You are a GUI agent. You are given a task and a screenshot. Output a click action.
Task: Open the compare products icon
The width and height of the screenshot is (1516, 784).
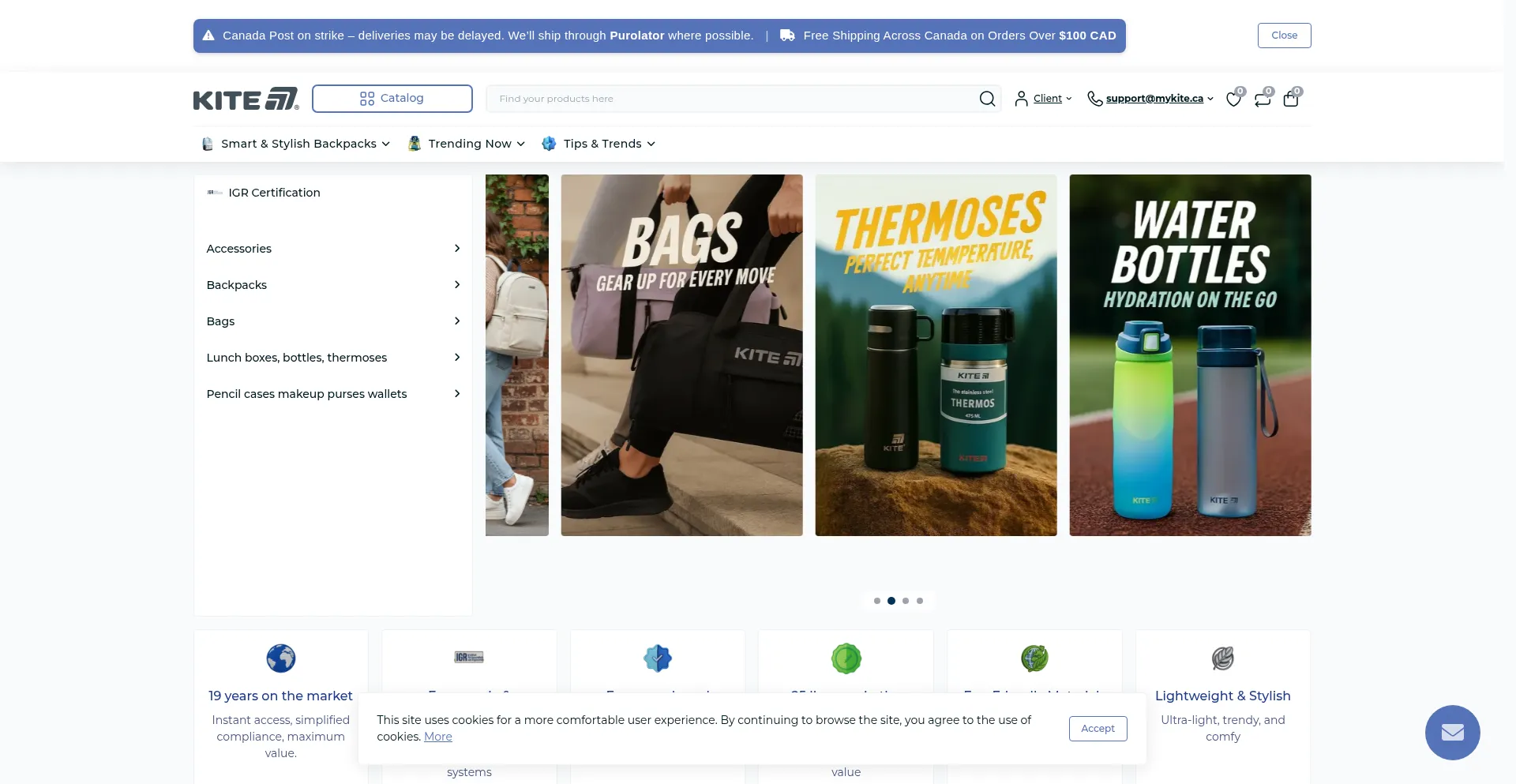[1263, 99]
